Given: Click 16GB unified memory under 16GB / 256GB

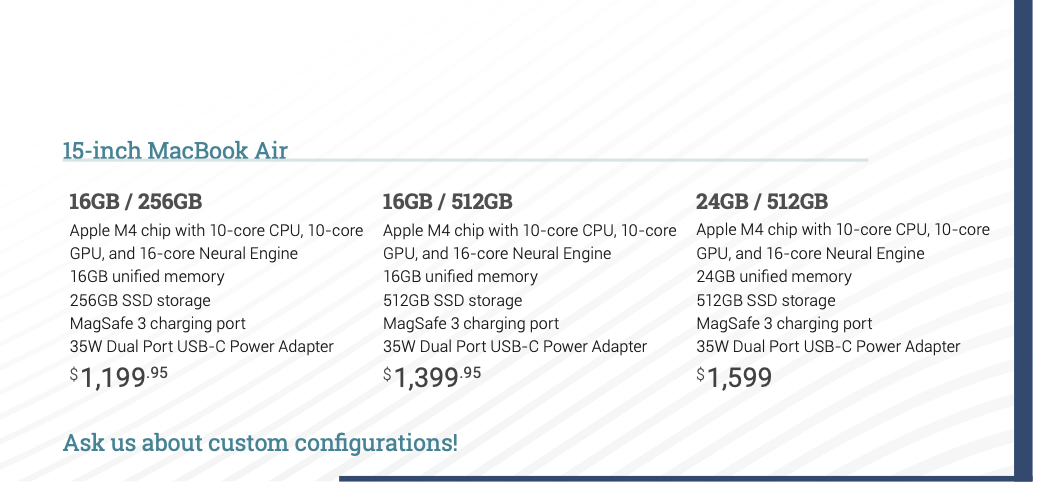Looking at the screenshot, I should tap(147, 277).
